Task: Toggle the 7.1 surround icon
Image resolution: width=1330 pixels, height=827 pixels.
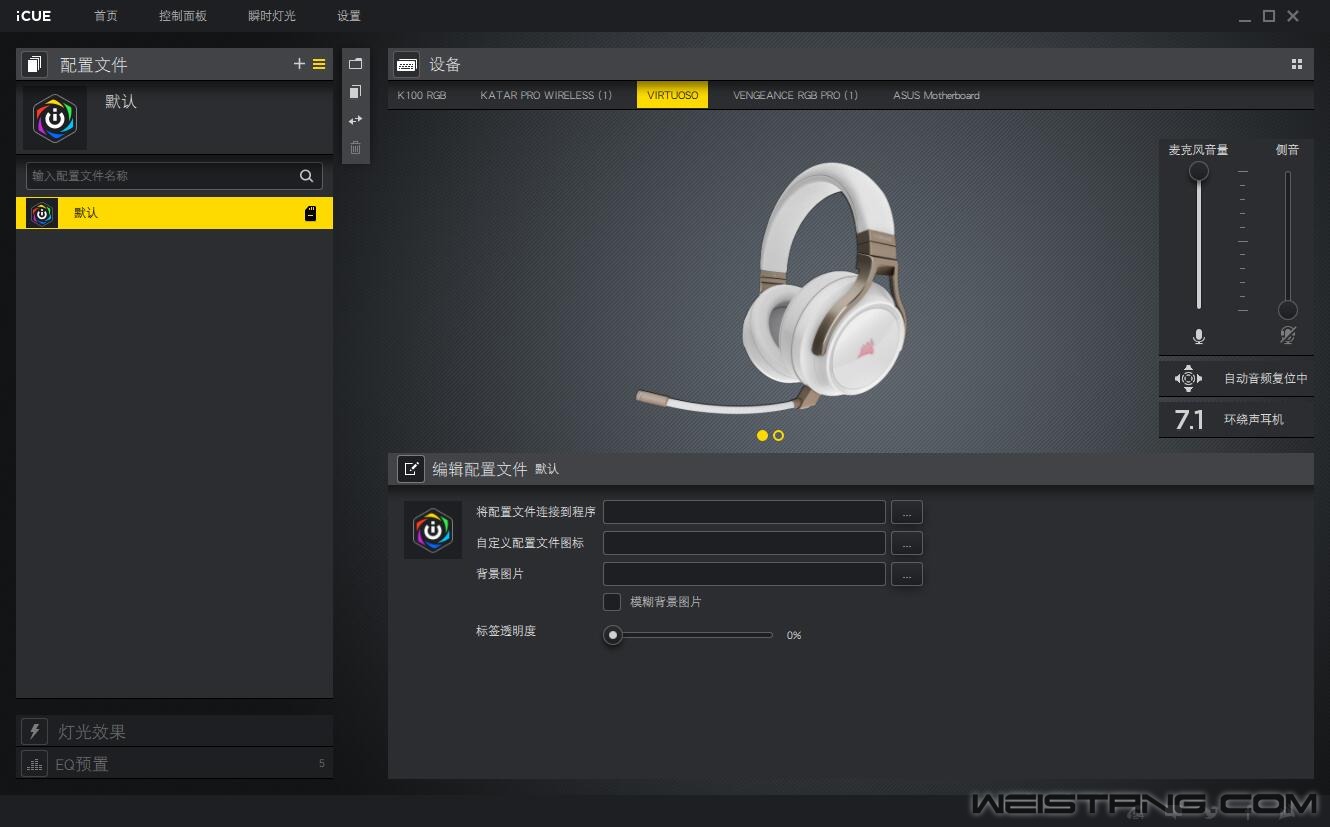Action: pos(1189,420)
